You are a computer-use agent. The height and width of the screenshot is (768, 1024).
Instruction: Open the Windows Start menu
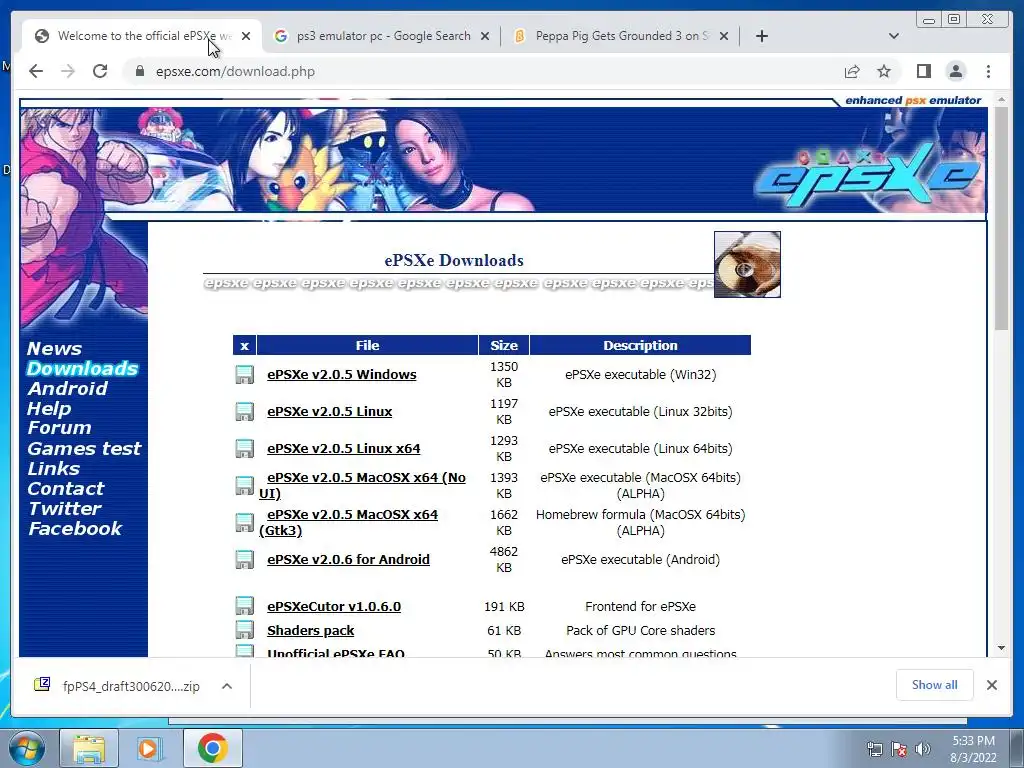[26, 748]
